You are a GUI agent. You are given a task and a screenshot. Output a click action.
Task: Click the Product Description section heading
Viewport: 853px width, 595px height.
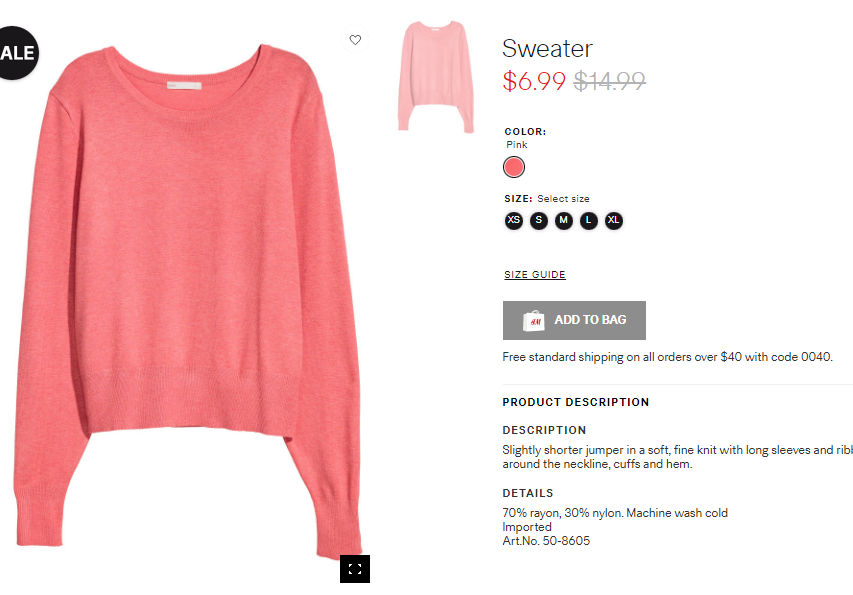pos(576,402)
